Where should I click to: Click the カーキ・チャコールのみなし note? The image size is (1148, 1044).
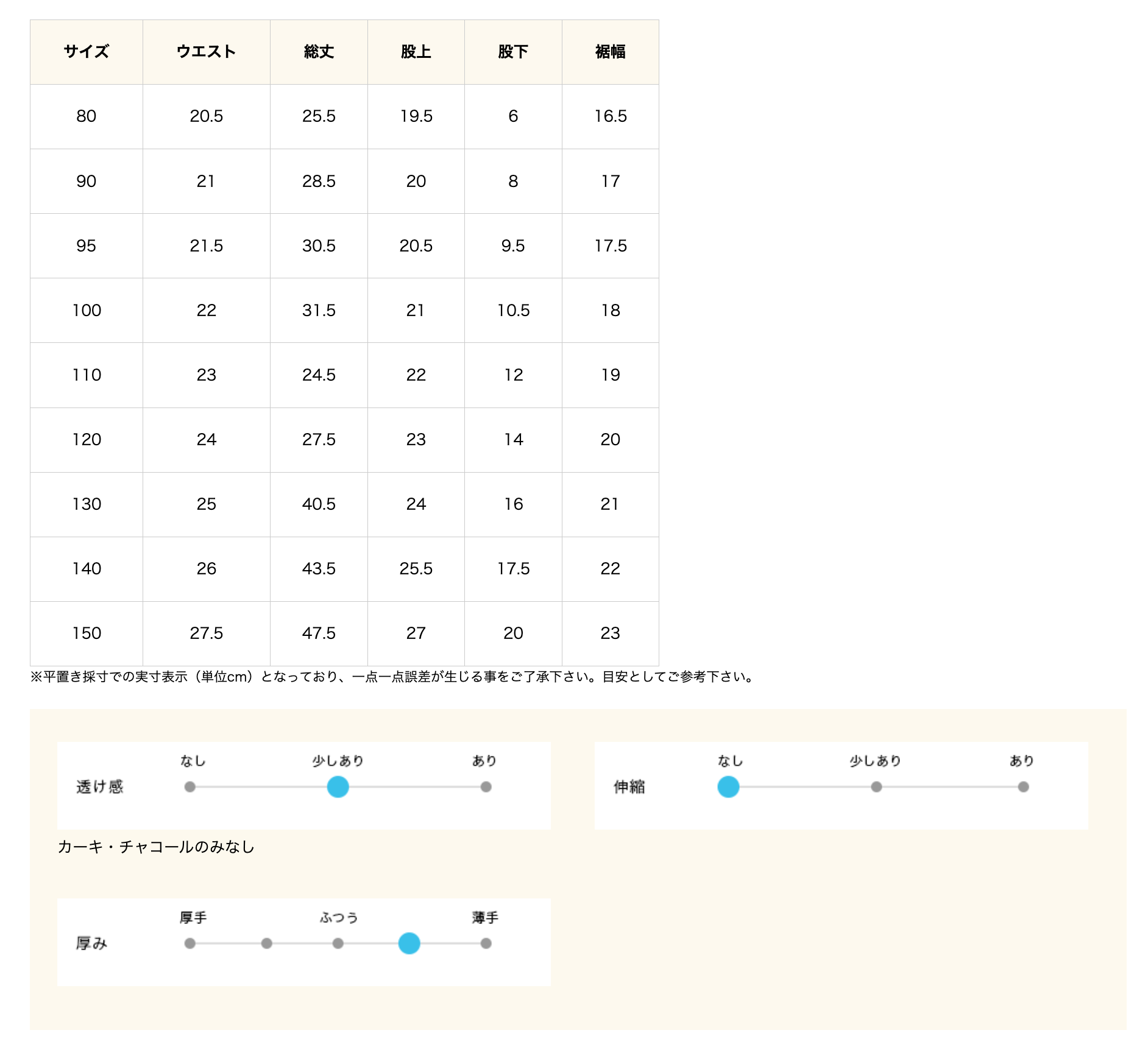[x=156, y=847]
